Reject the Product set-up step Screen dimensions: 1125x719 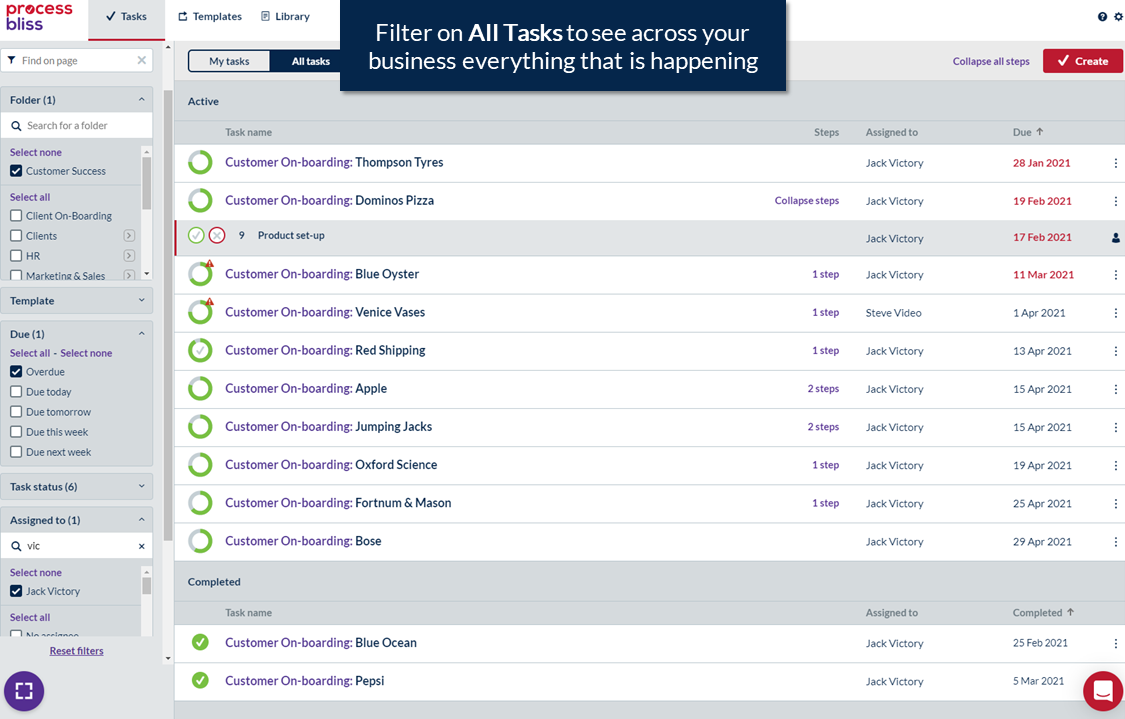[217, 236]
